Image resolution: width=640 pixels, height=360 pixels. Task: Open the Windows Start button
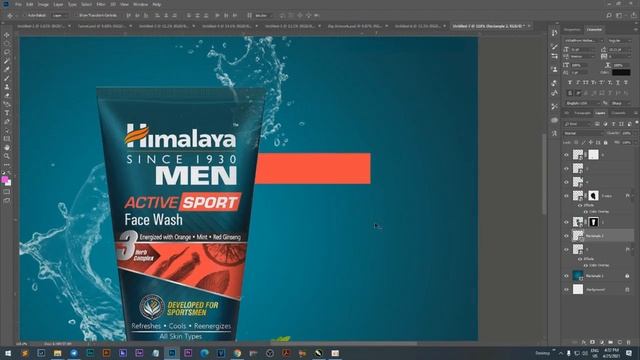click(8, 353)
